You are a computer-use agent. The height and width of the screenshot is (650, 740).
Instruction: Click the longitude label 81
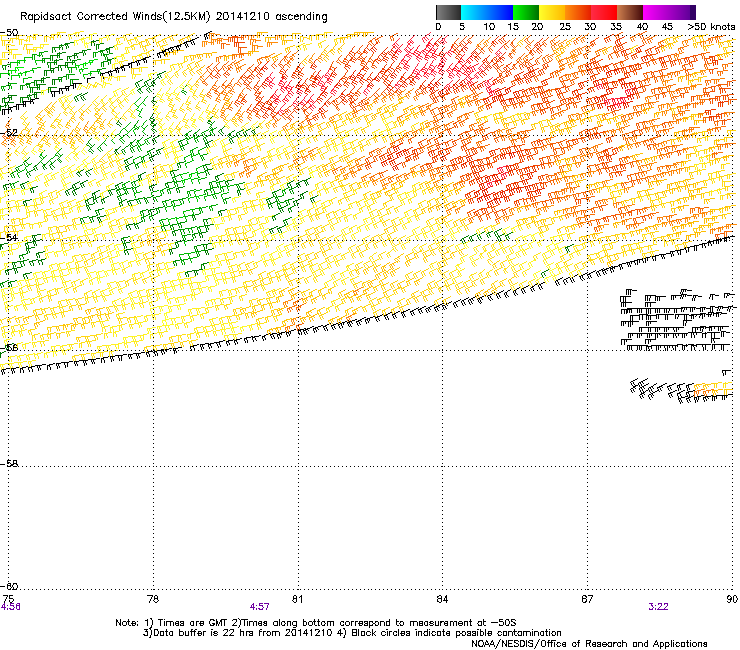[297, 599]
